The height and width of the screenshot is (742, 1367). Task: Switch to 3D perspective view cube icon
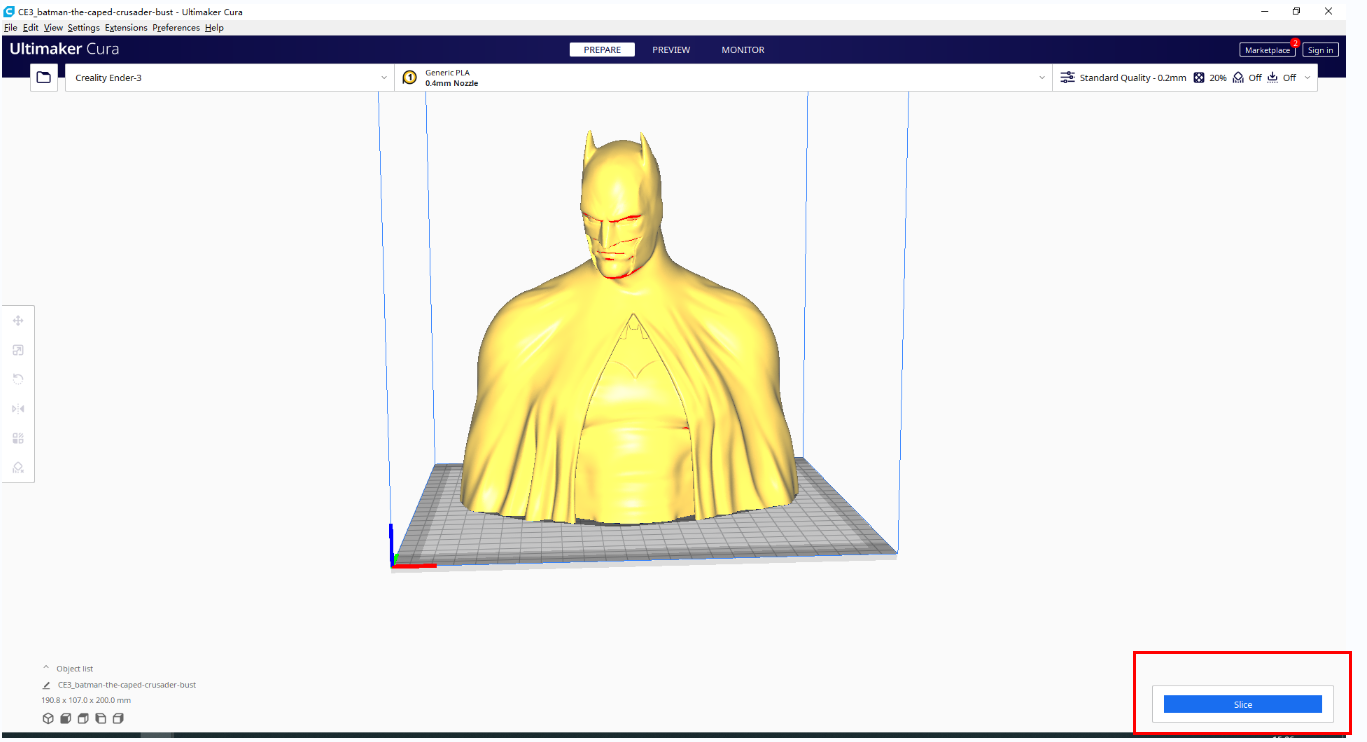pos(47,718)
